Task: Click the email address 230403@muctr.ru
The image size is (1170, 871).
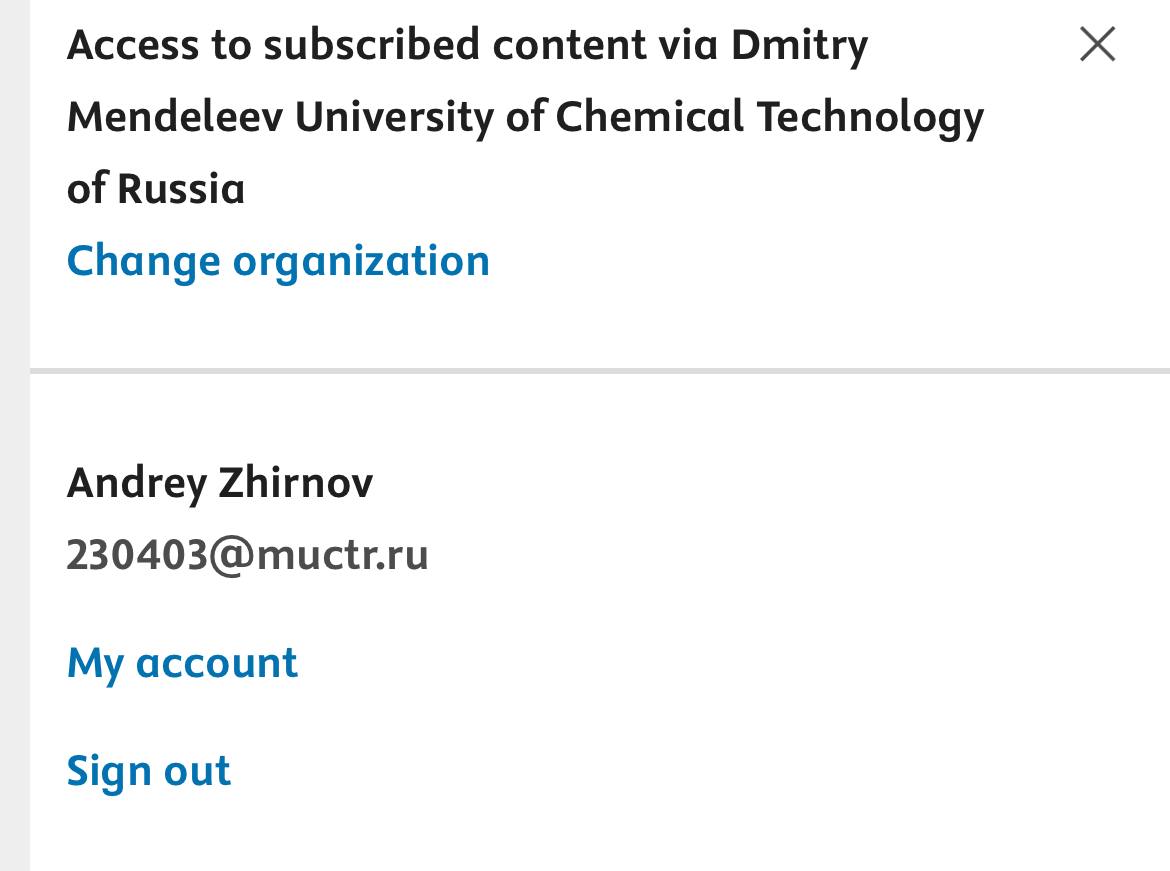Action: click(247, 555)
